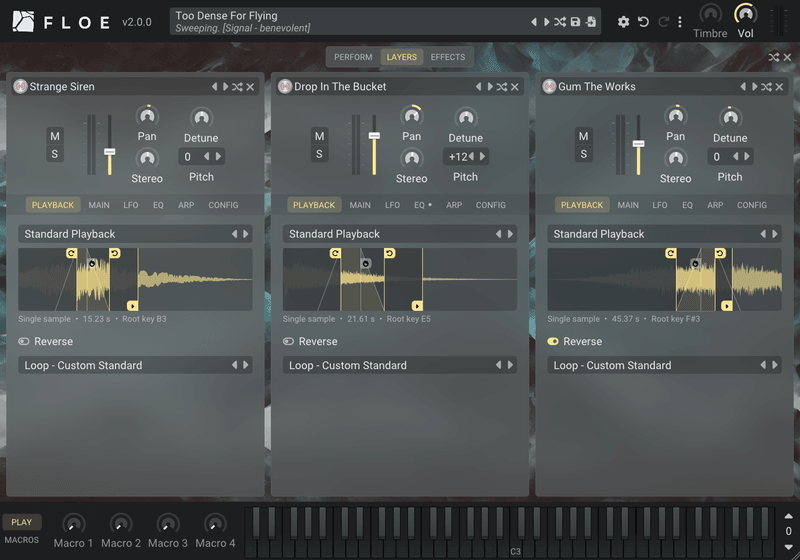Click the Gum The Works volume fader
The height and width of the screenshot is (560, 800).
[638, 144]
